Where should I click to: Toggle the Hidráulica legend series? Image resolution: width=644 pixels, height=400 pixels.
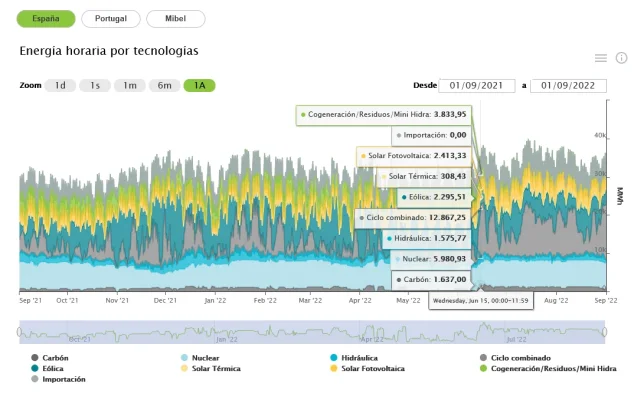tap(354, 358)
